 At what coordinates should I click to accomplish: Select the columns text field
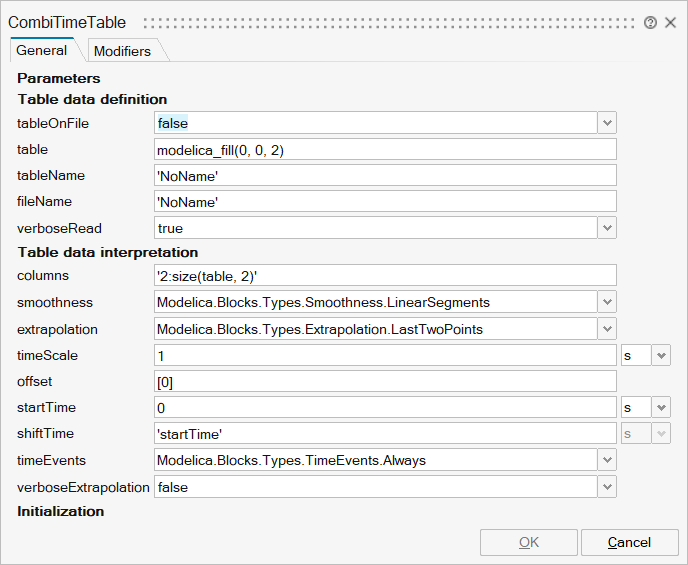(385, 276)
